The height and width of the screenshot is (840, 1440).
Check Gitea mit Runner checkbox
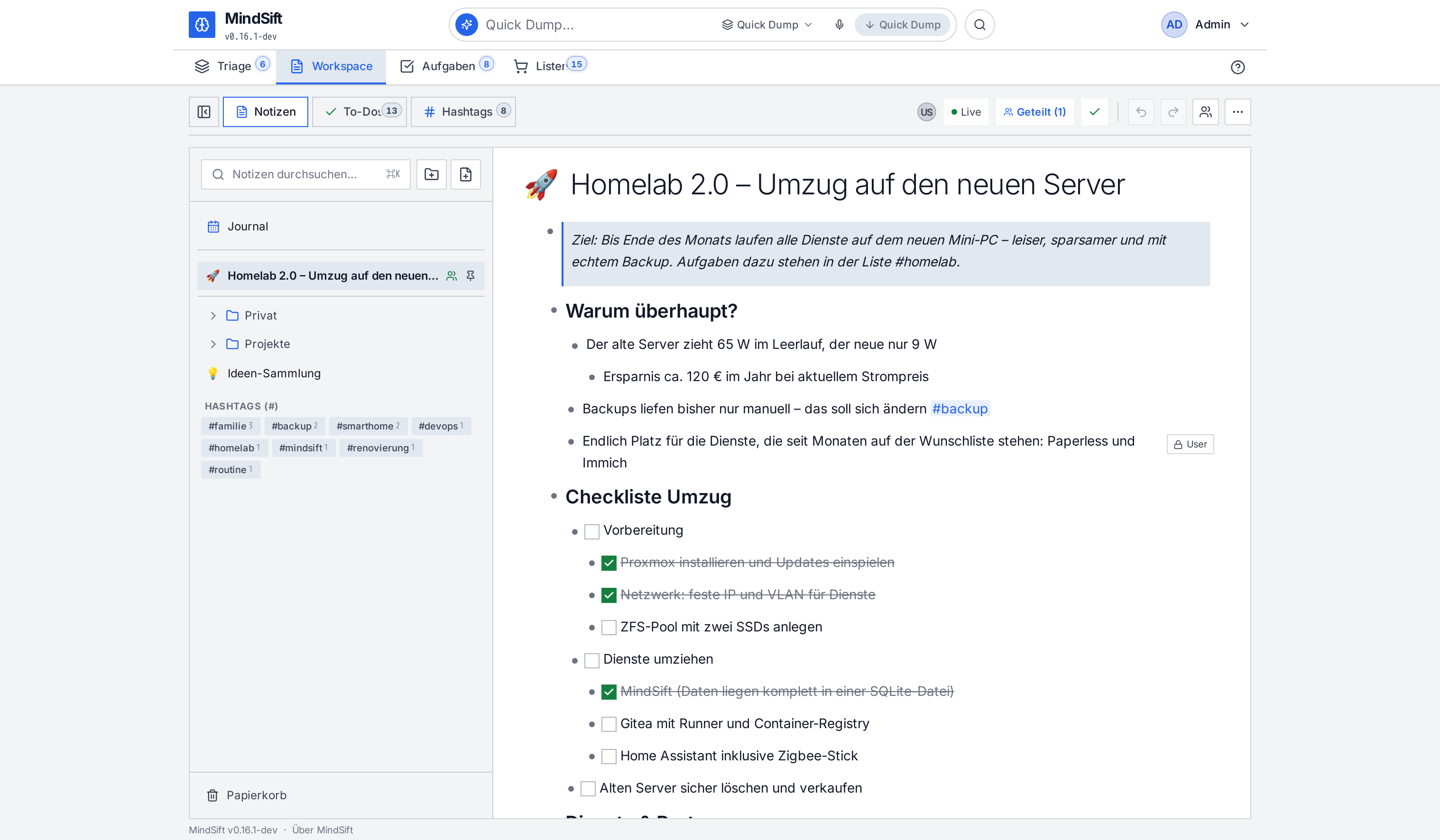[609, 725]
